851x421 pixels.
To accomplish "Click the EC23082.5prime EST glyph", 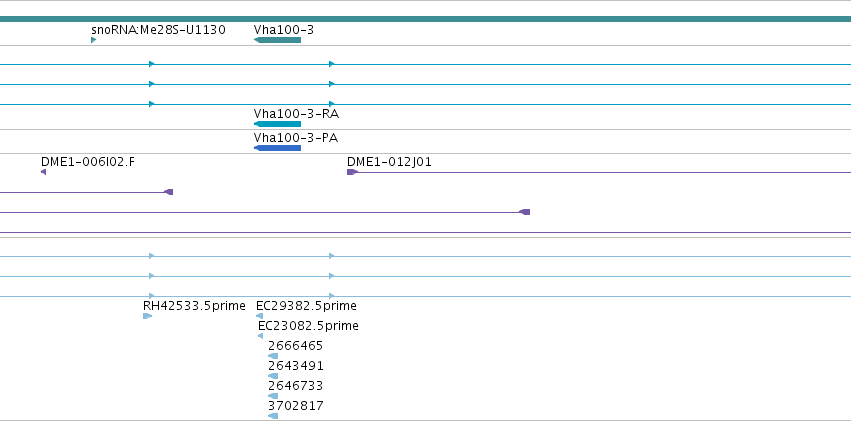I will pyautogui.click(x=261, y=336).
